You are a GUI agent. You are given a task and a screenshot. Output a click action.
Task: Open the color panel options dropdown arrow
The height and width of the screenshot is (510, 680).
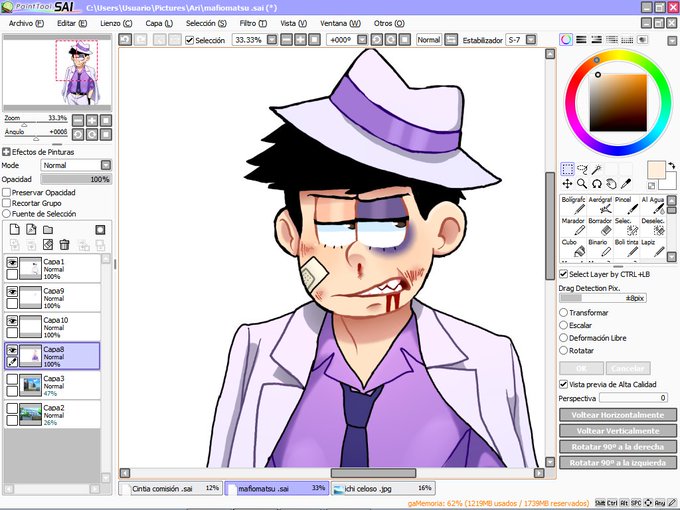[x=672, y=41]
